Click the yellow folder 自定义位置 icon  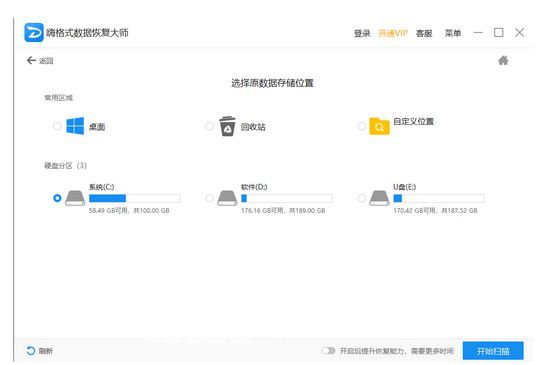379,126
